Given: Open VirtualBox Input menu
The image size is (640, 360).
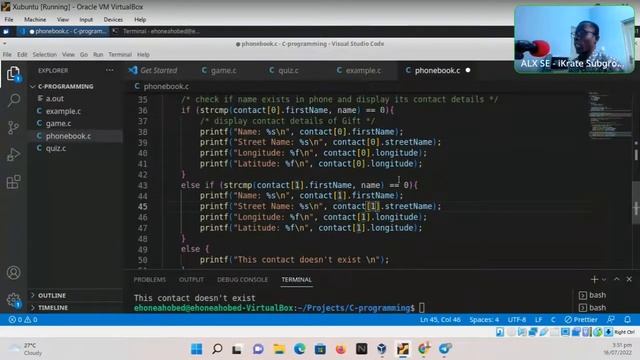Looking at the screenshot, I should [x=86, y=20].
